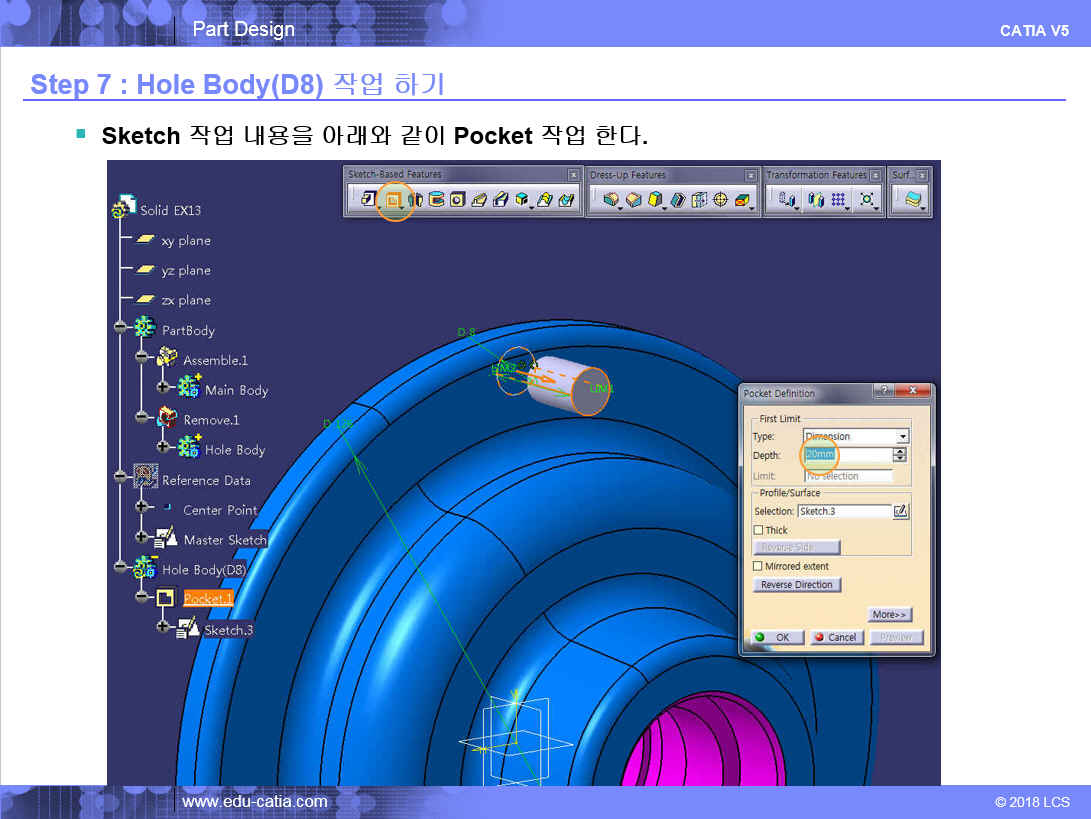Select the Chamfer tool icon
Viewport: 1091px width, 819px height.
point(633,200)
